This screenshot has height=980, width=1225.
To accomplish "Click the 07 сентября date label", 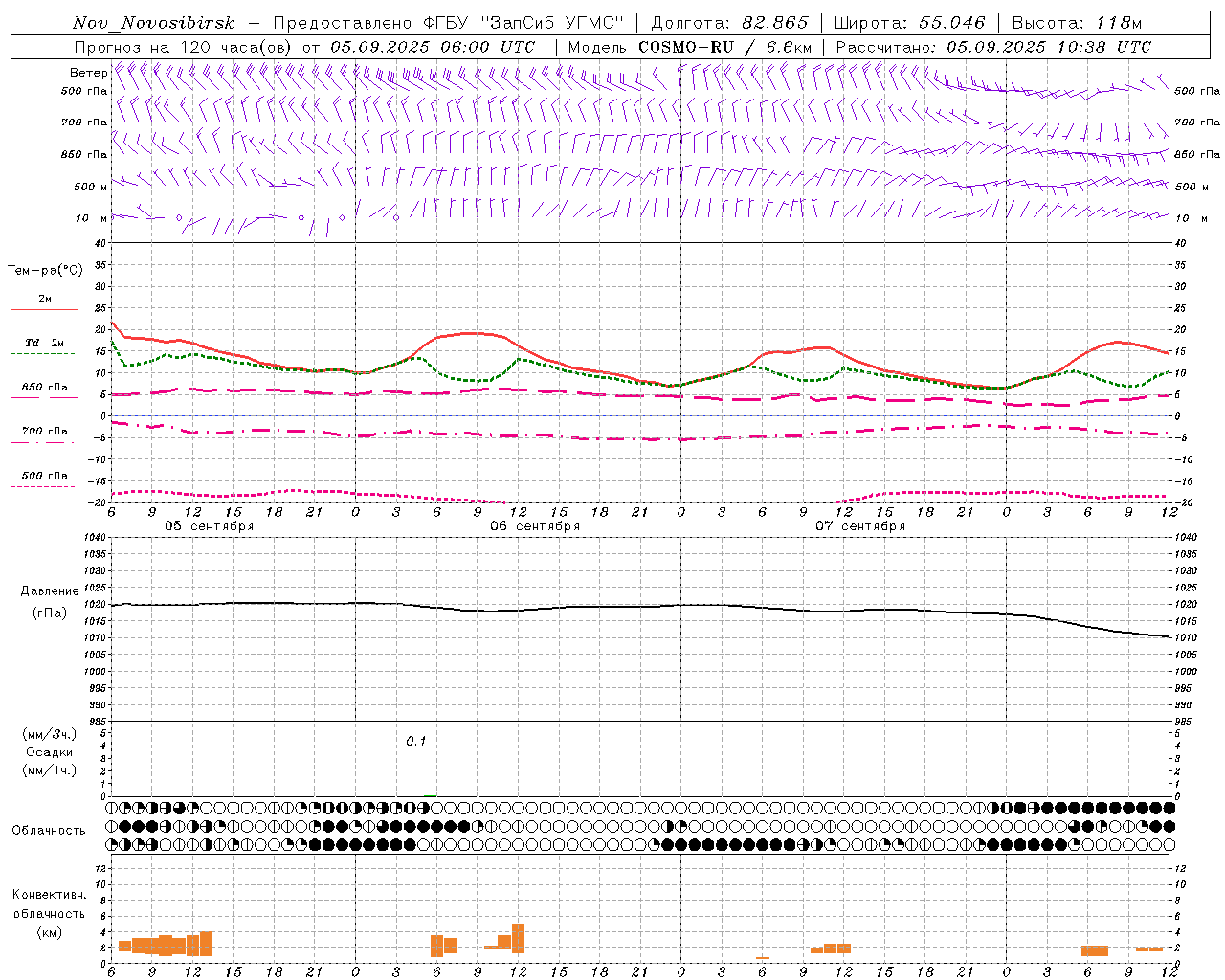I will pos(860,526).
